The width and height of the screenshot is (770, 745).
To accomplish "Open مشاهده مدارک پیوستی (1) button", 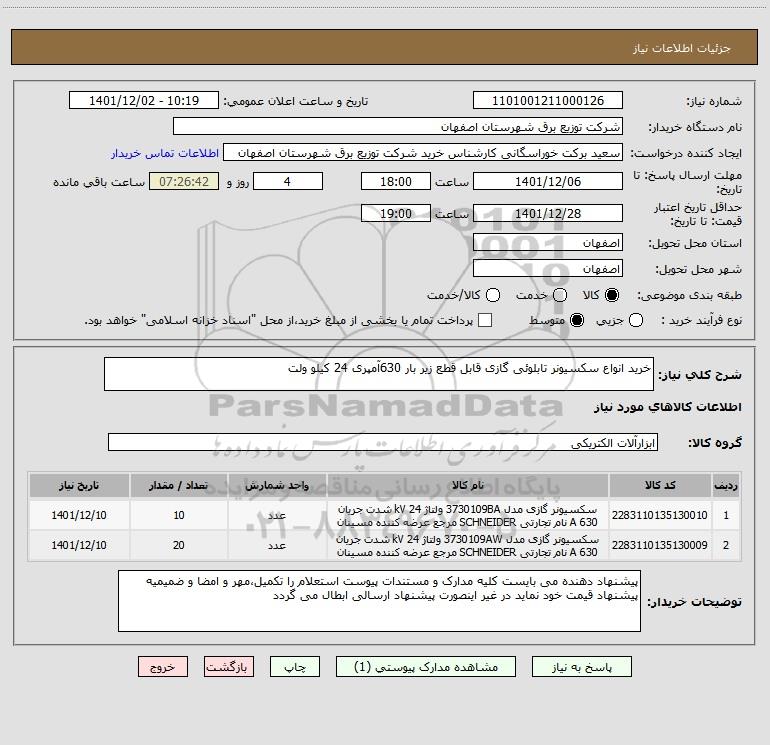I will pyautogui.click(x=426, y=667).
